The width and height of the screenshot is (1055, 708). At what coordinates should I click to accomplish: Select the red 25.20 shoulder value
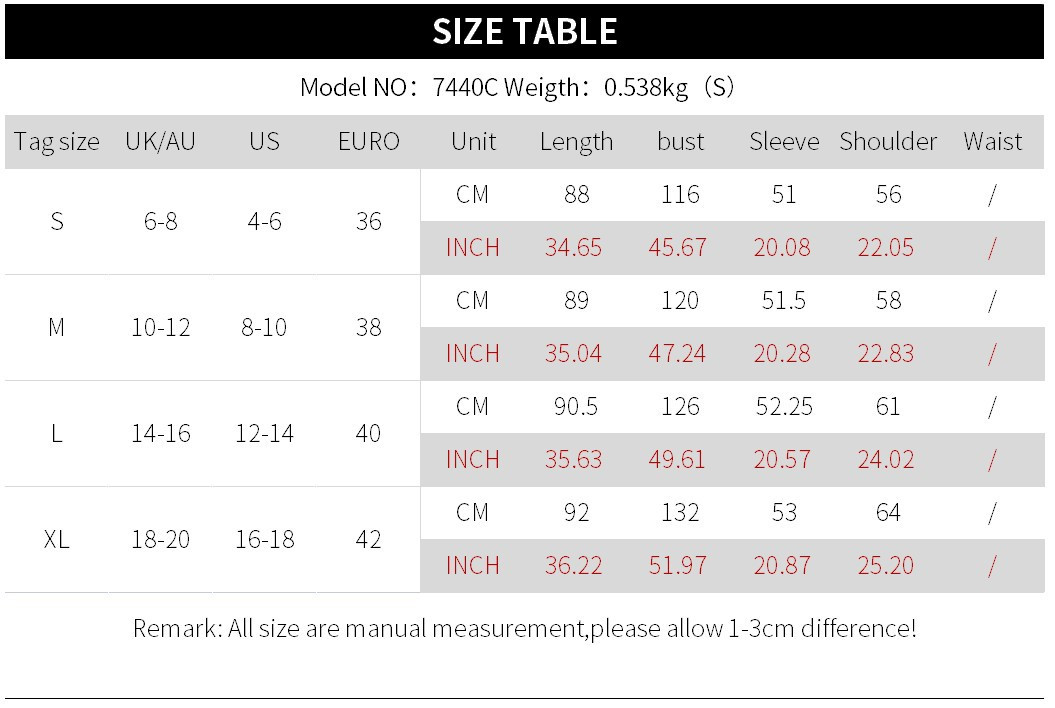click(x=885, y=565)
